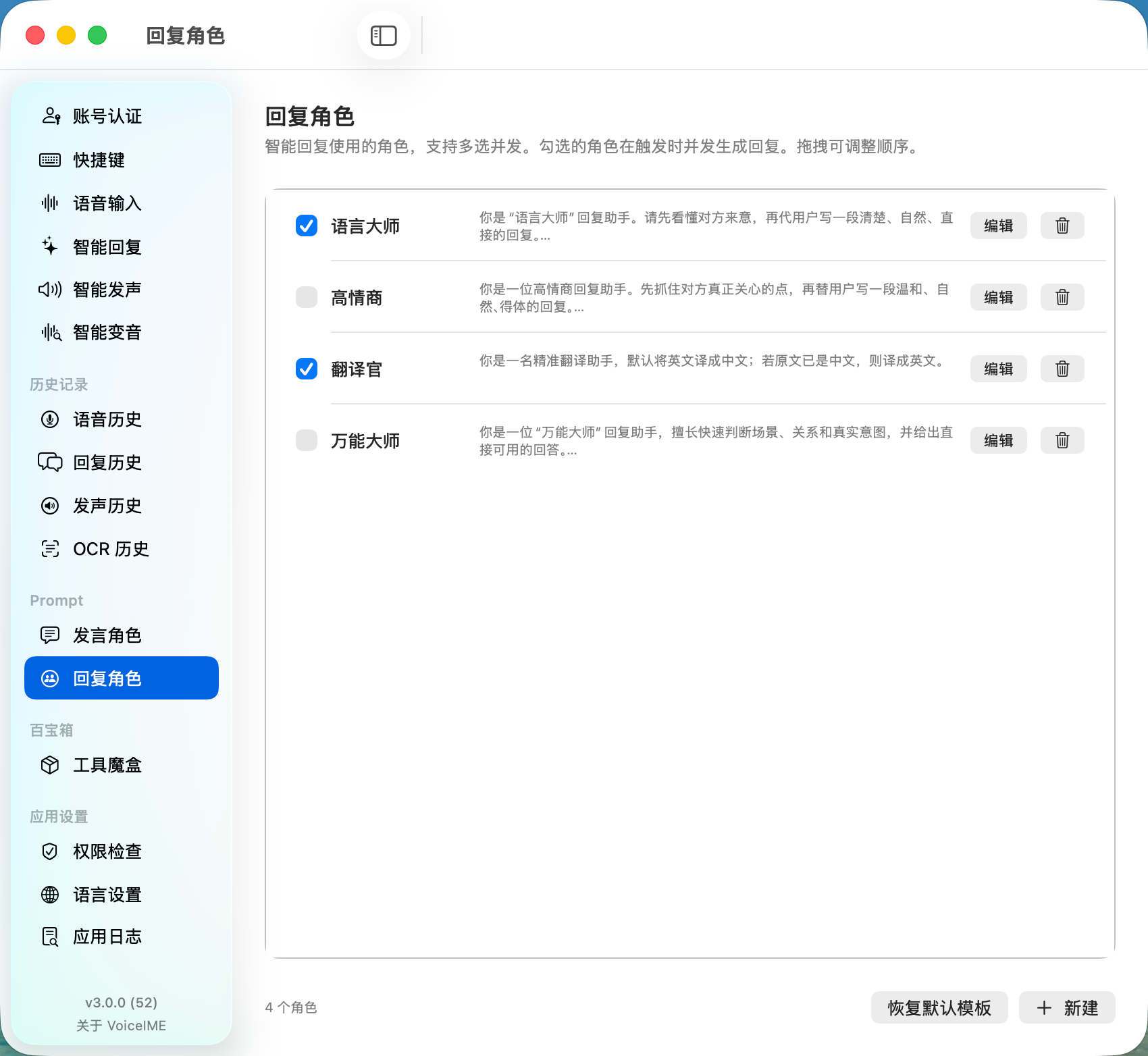Enable the 高情商 role checkbox
The width and height of the screenshot is (1148, 1056).
click(x=307, y=297)
